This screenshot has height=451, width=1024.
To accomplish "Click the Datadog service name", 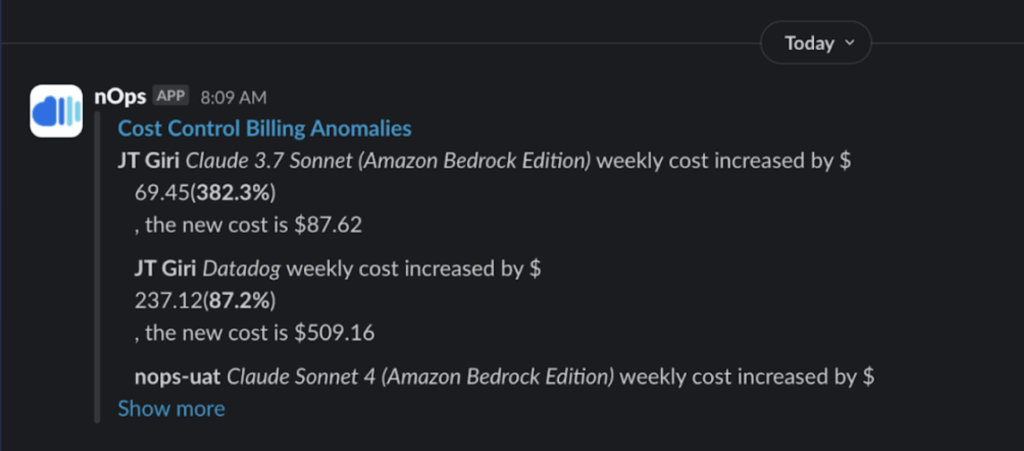I will tap(242, 269).
